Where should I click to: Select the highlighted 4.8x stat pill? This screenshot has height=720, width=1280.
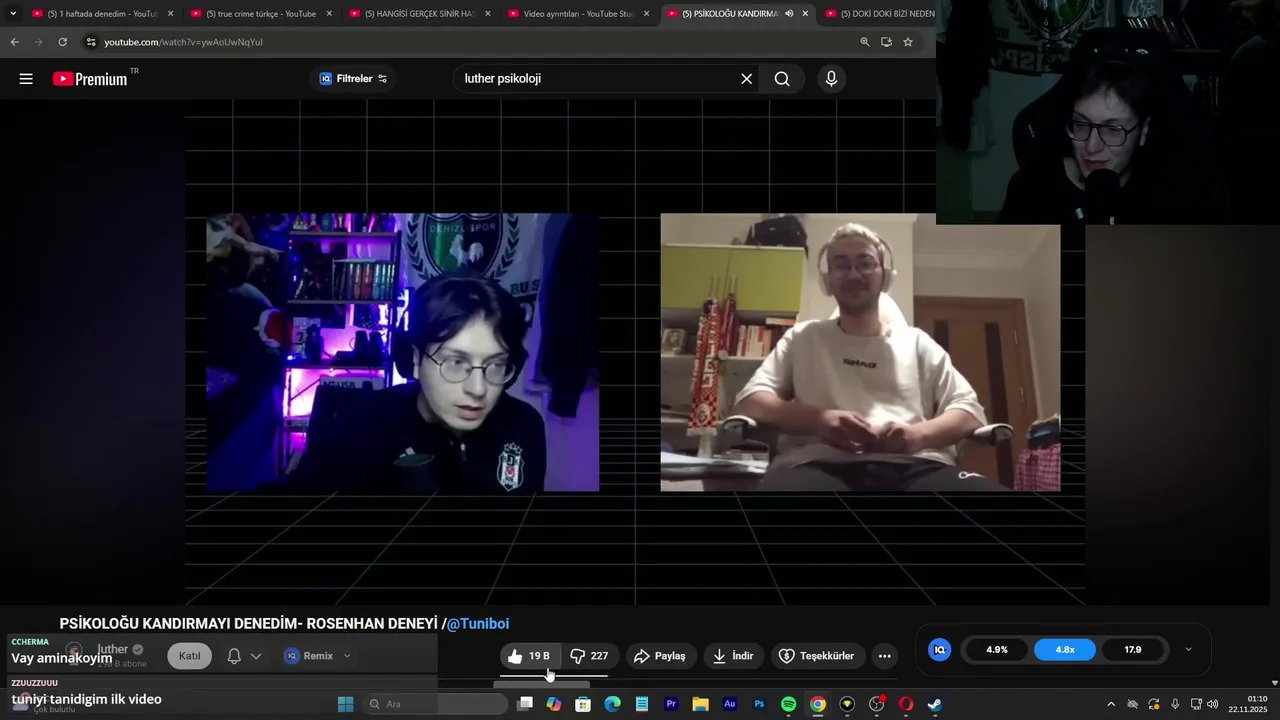coord(1065,650)
